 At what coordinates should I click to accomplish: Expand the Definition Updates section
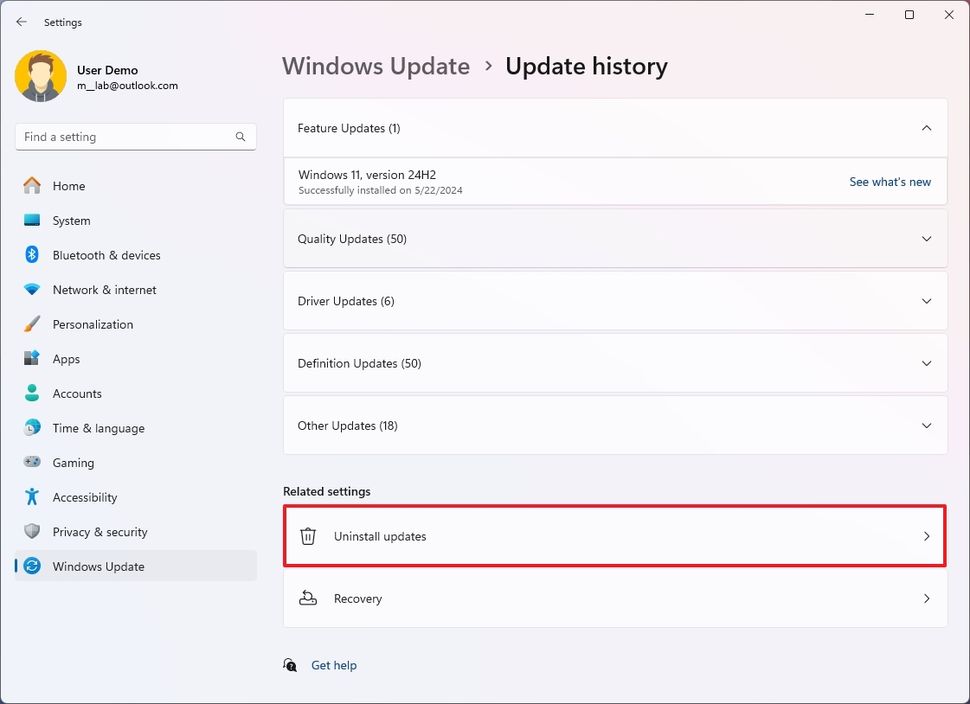coord(925,363)
